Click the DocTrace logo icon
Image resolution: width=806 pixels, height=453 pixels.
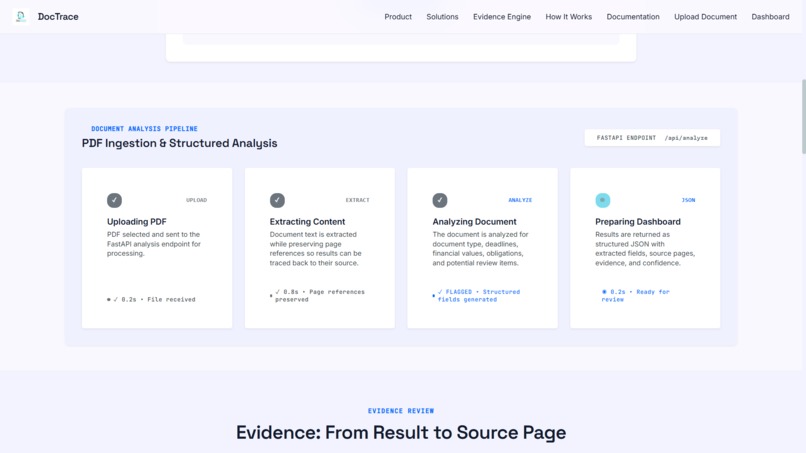pyautogui.click(x=21, y=16)
